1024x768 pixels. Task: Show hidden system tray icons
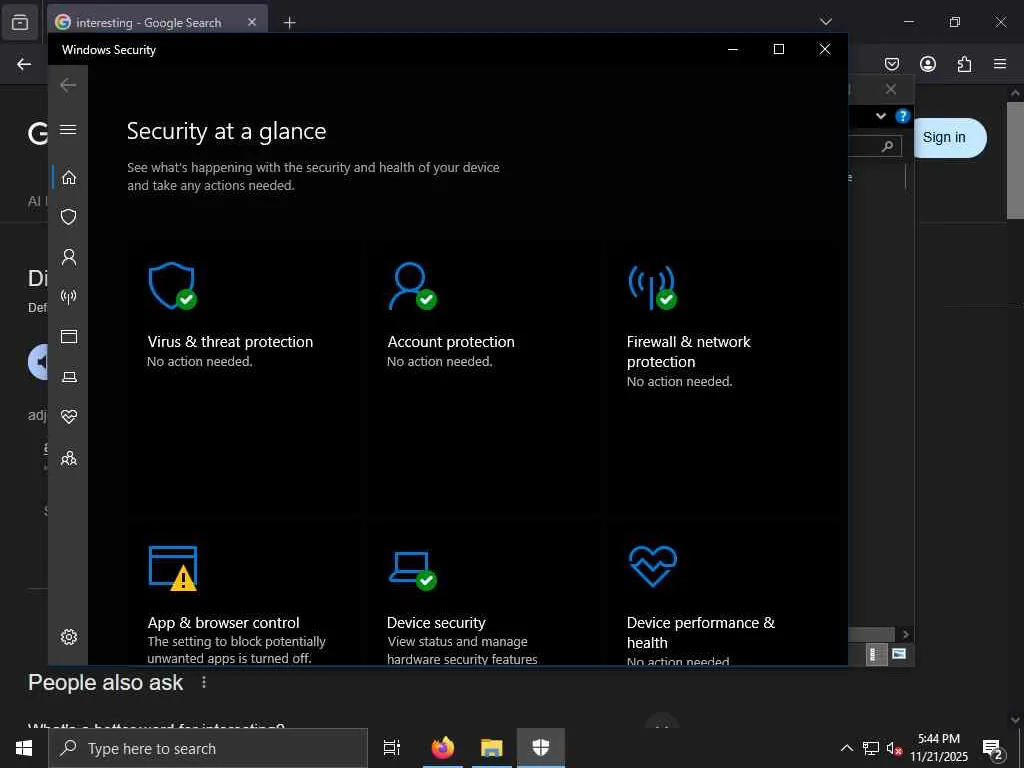pyautogui.click(x=846, y=748)
